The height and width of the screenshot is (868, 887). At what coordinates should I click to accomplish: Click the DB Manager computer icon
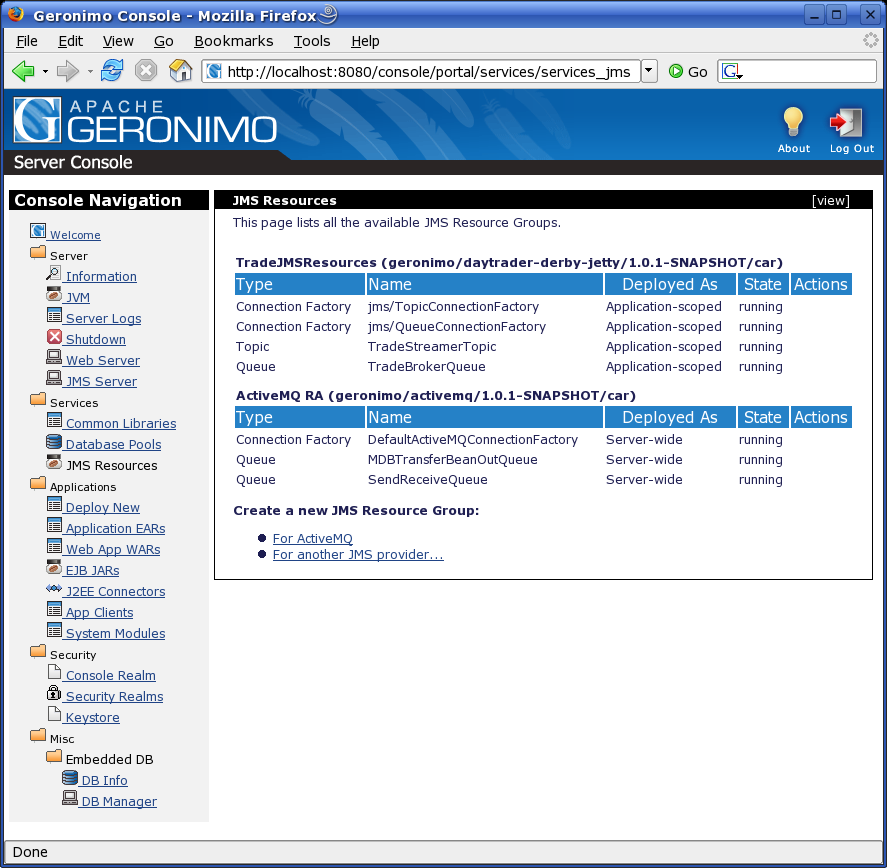[x=70, y=798]
